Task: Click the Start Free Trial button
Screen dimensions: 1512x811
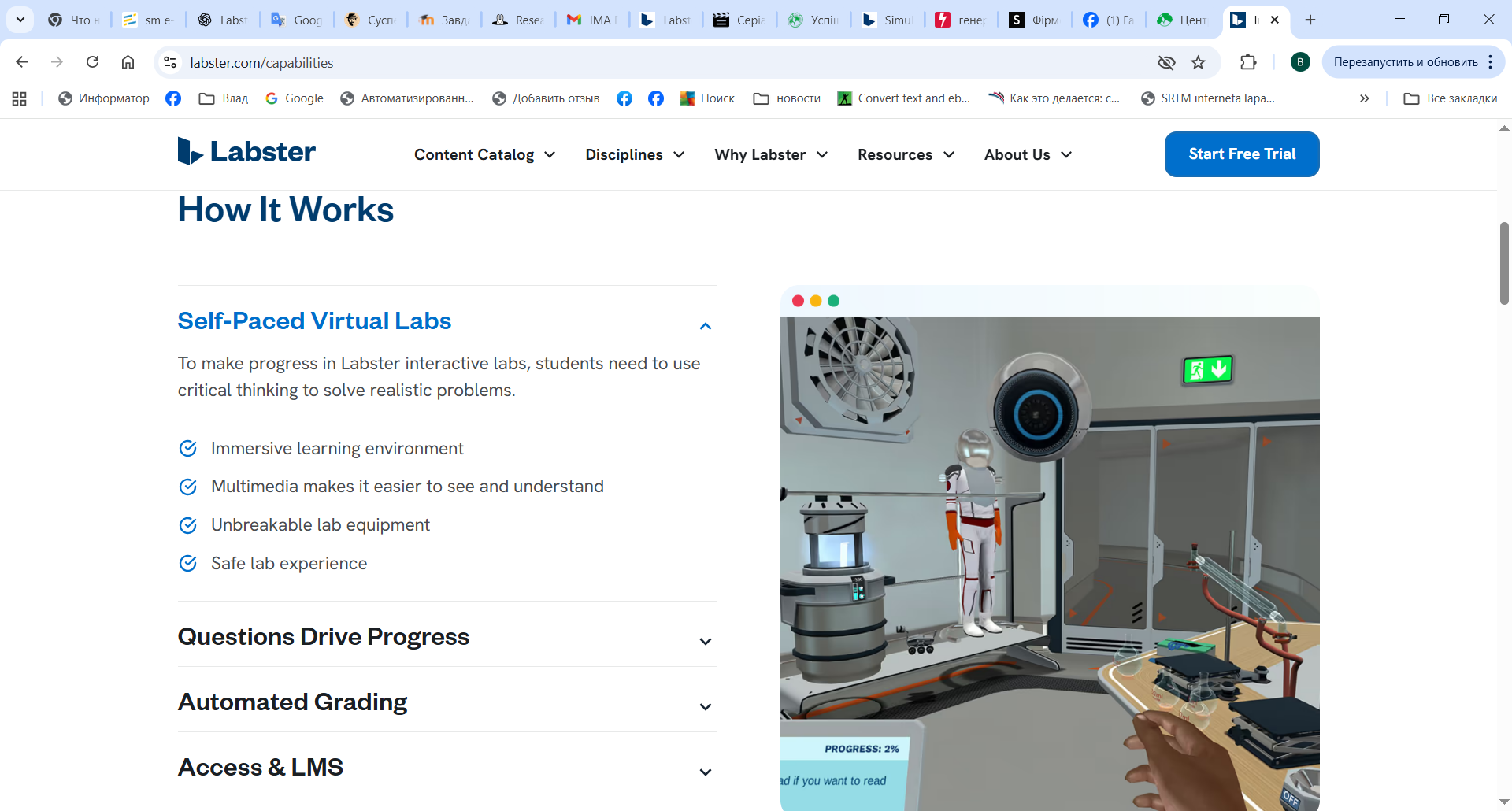Action: [x=1241, y=154]
